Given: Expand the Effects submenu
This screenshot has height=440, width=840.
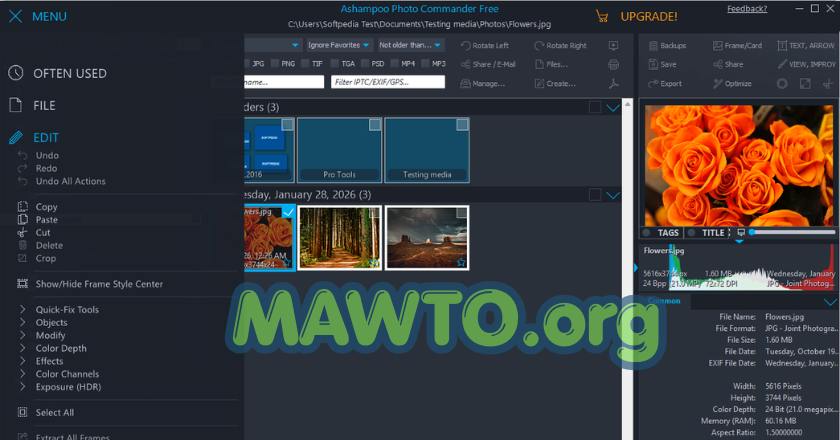Looking at the screenshot, I should coord(22,361).
